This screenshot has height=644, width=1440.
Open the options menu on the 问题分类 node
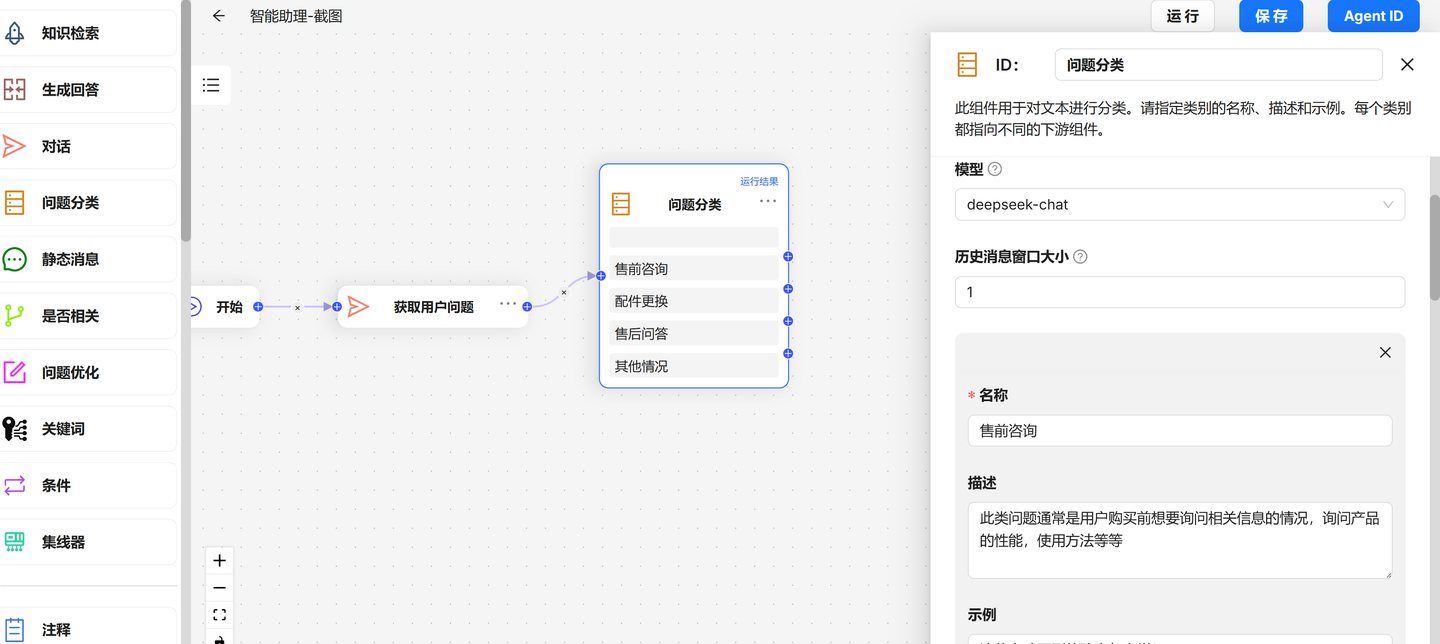click(x=767, y=201)
